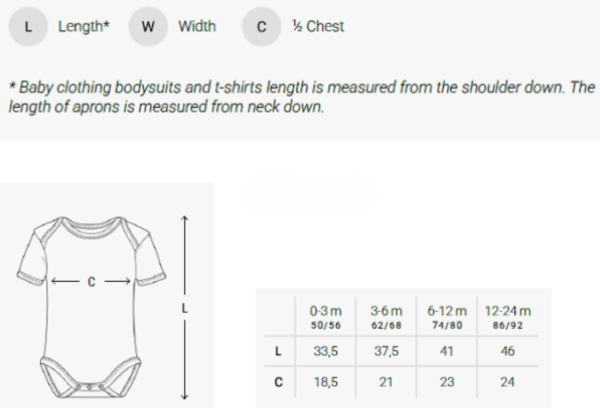Click the ½ Chest legend label
Image resolution: width=600 pixels, height=408 pixels.
pos(318,27)
